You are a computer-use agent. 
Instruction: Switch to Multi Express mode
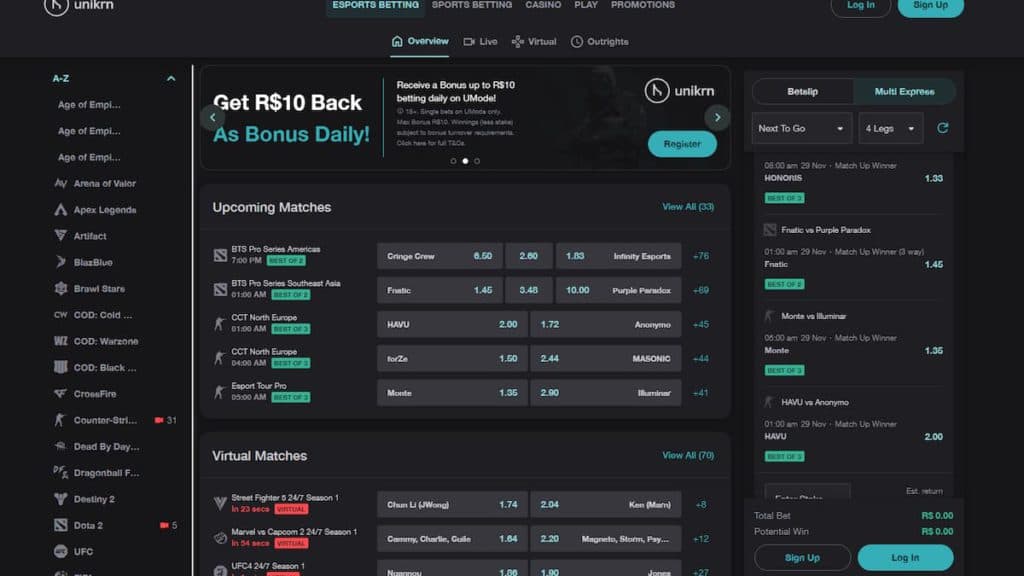[x=904, y=91]
